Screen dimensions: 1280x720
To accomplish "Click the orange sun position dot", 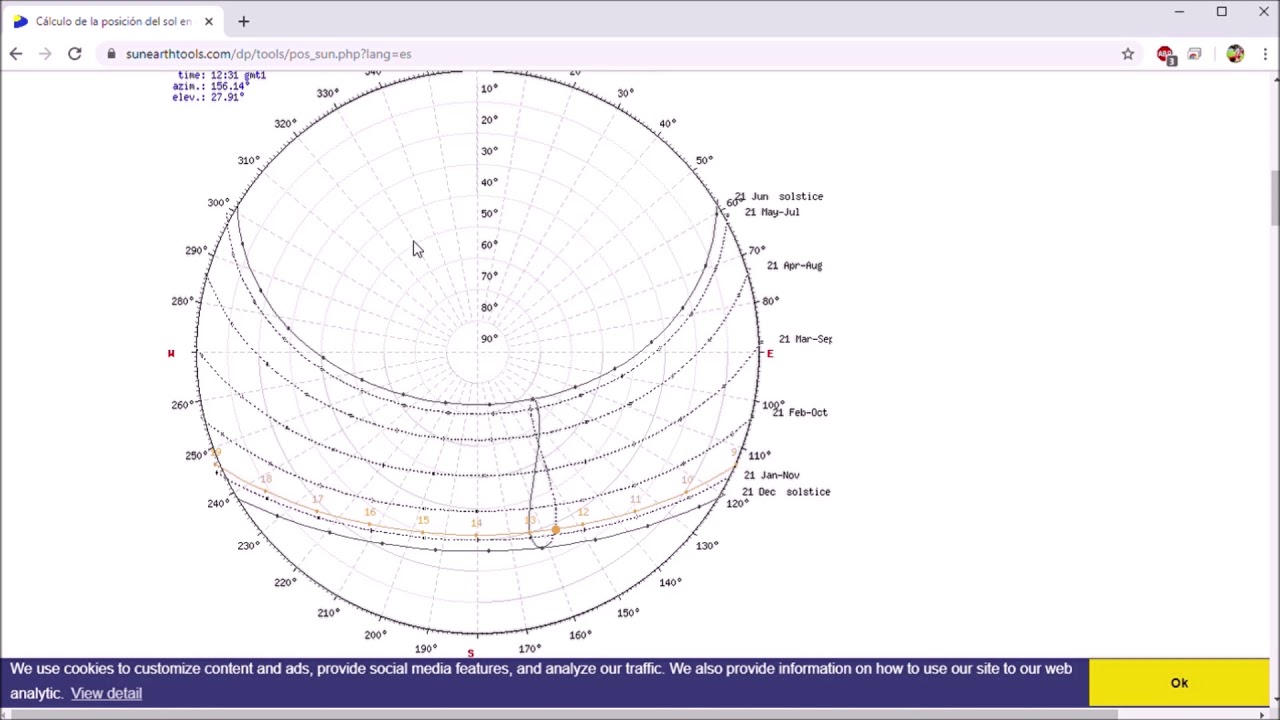I will point(556,530).
